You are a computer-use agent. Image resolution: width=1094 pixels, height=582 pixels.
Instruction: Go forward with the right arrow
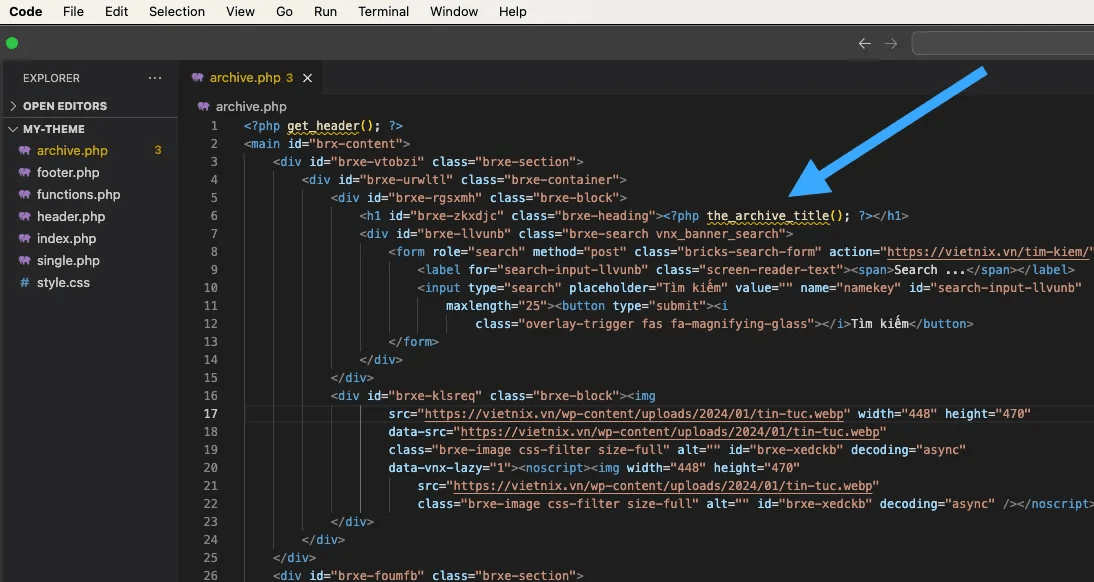tap(891, 43)
